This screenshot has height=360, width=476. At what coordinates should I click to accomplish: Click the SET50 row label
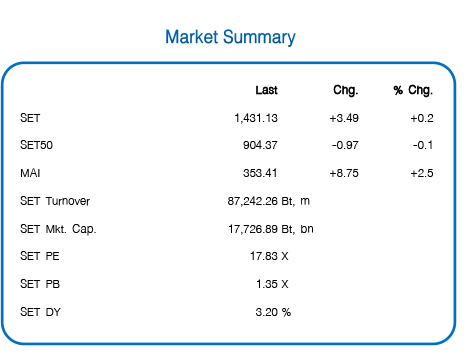coord(36,145)
